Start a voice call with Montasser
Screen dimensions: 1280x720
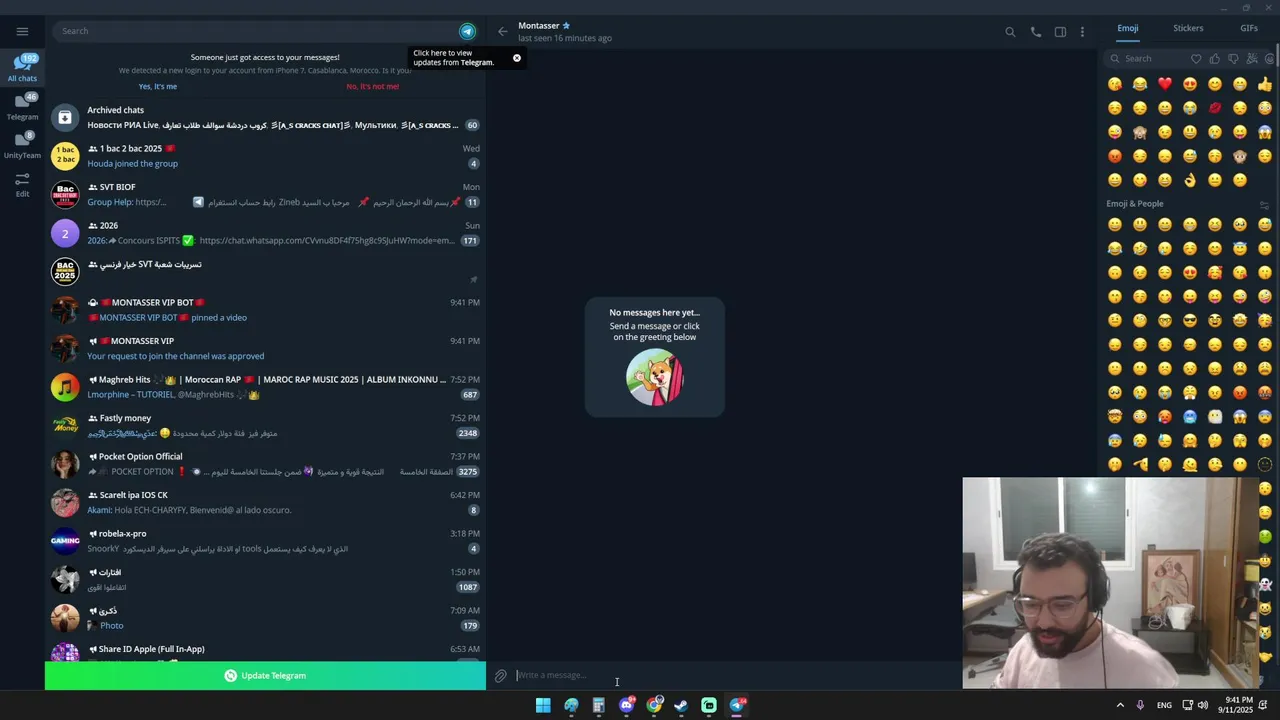click(1035, 32)
